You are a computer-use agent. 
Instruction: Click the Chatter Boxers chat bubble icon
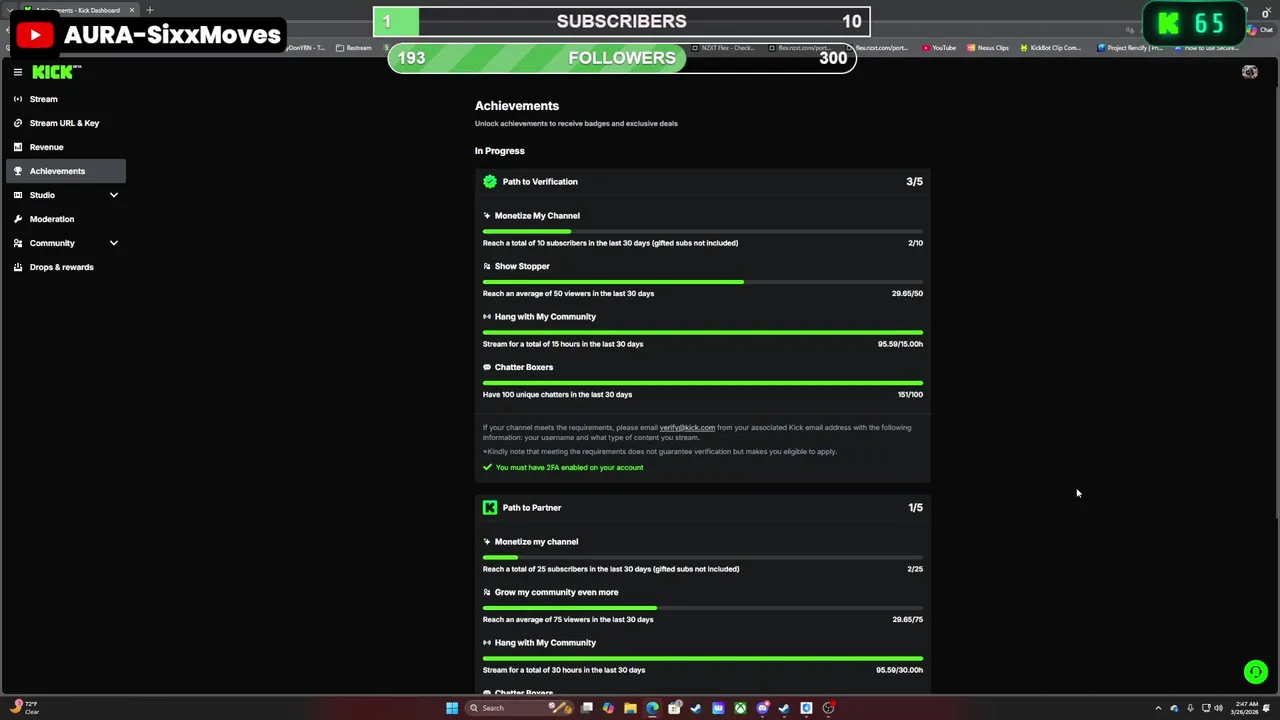point(487,367)
